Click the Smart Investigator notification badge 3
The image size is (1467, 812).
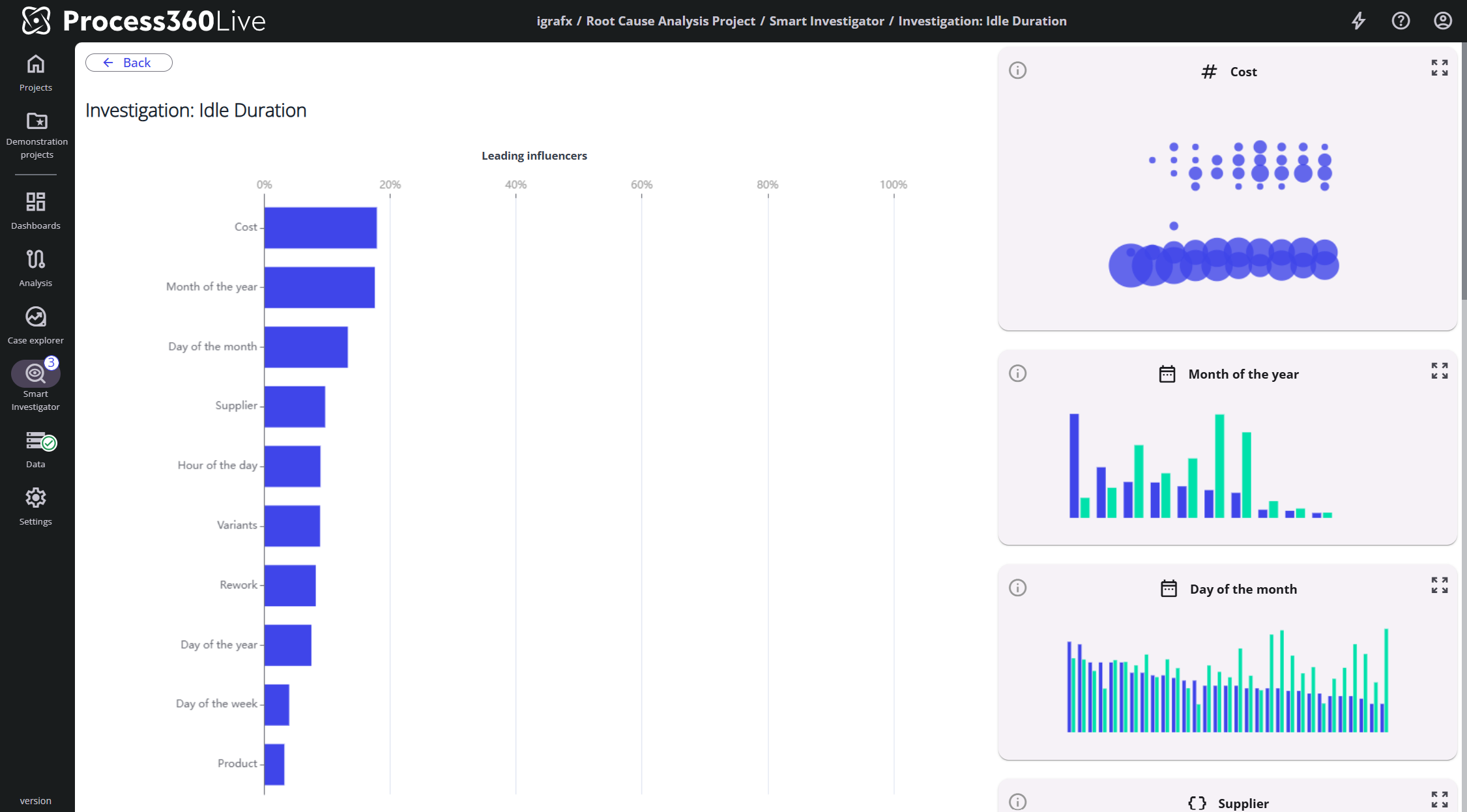click(x=51, y=363)
